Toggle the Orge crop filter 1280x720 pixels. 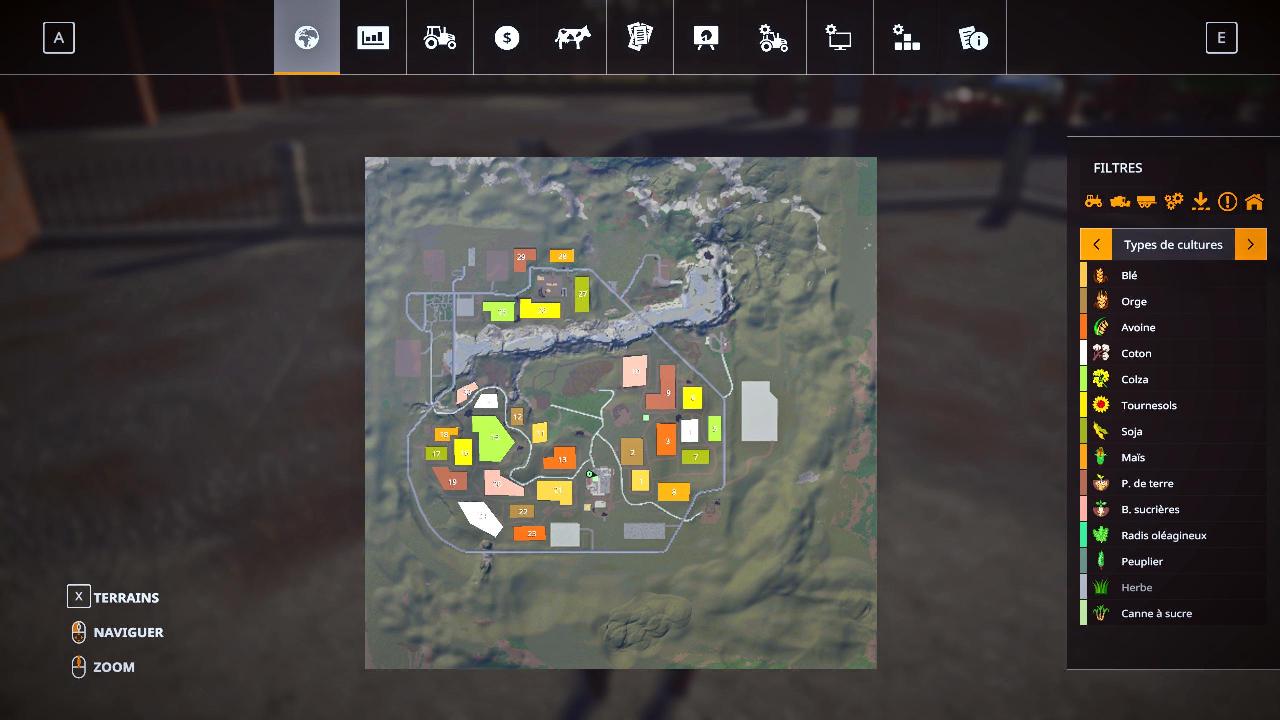(x=1173, y=301)
